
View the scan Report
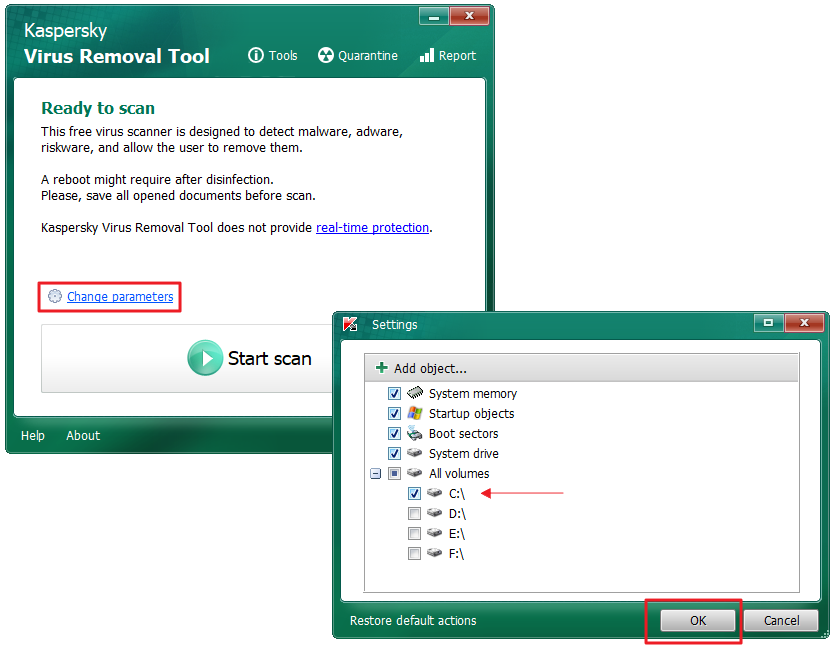click(x=428, y=55)
